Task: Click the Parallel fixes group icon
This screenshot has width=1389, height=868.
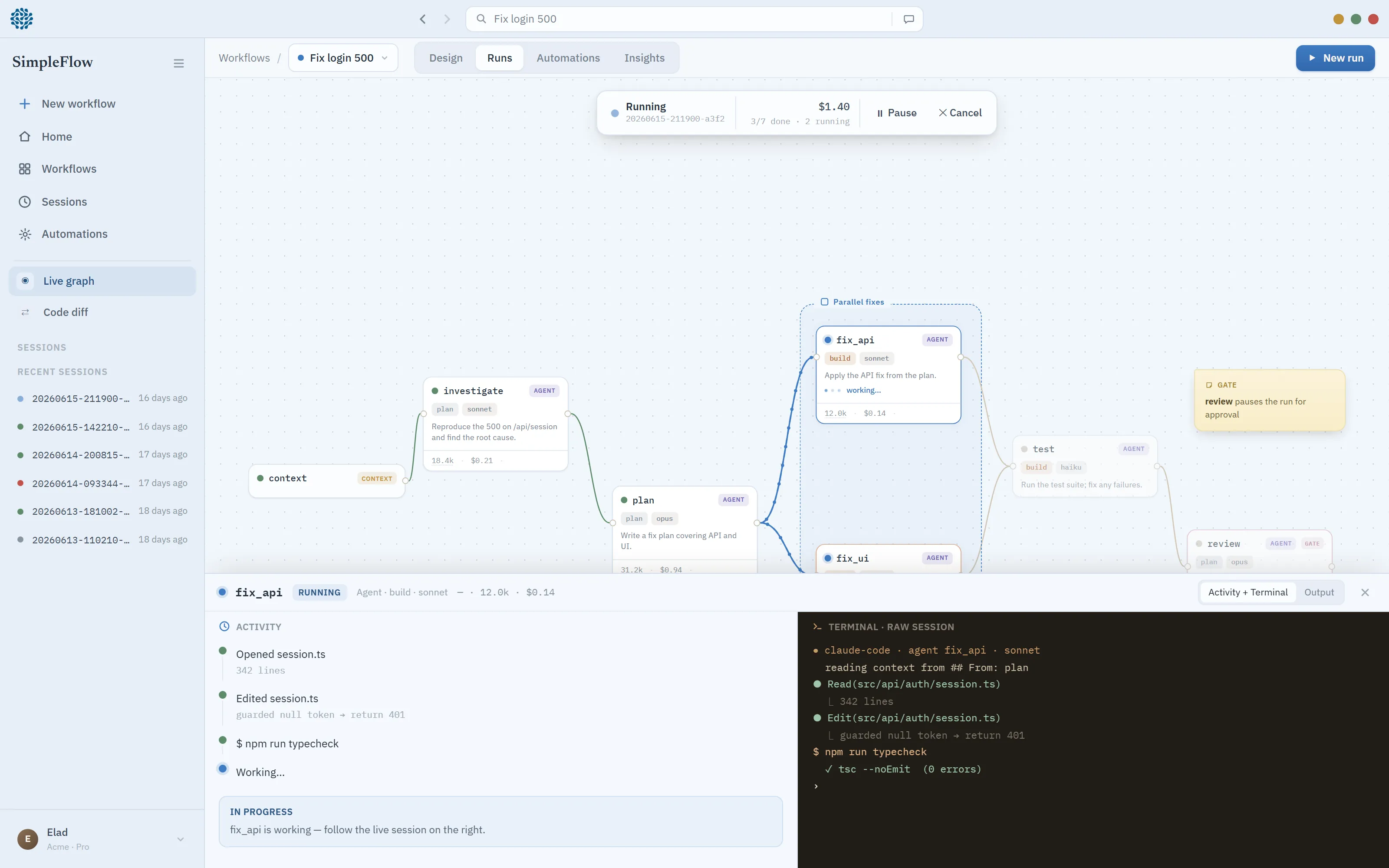Action: [824, 302]
